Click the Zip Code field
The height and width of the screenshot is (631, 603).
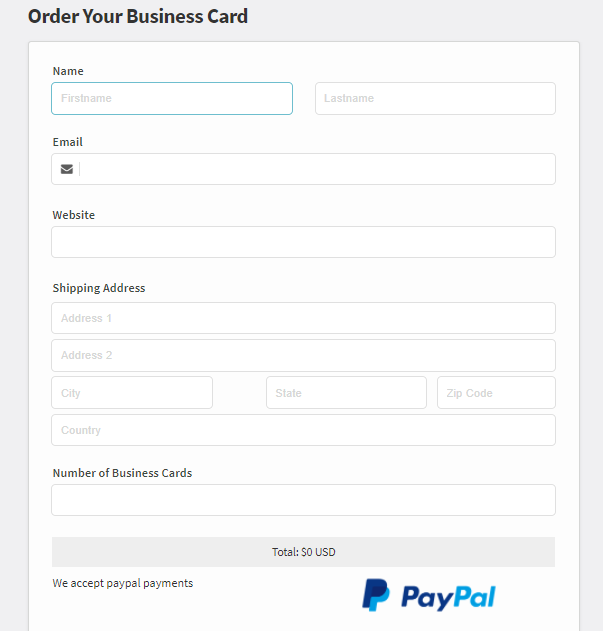[x=496, y=392]
